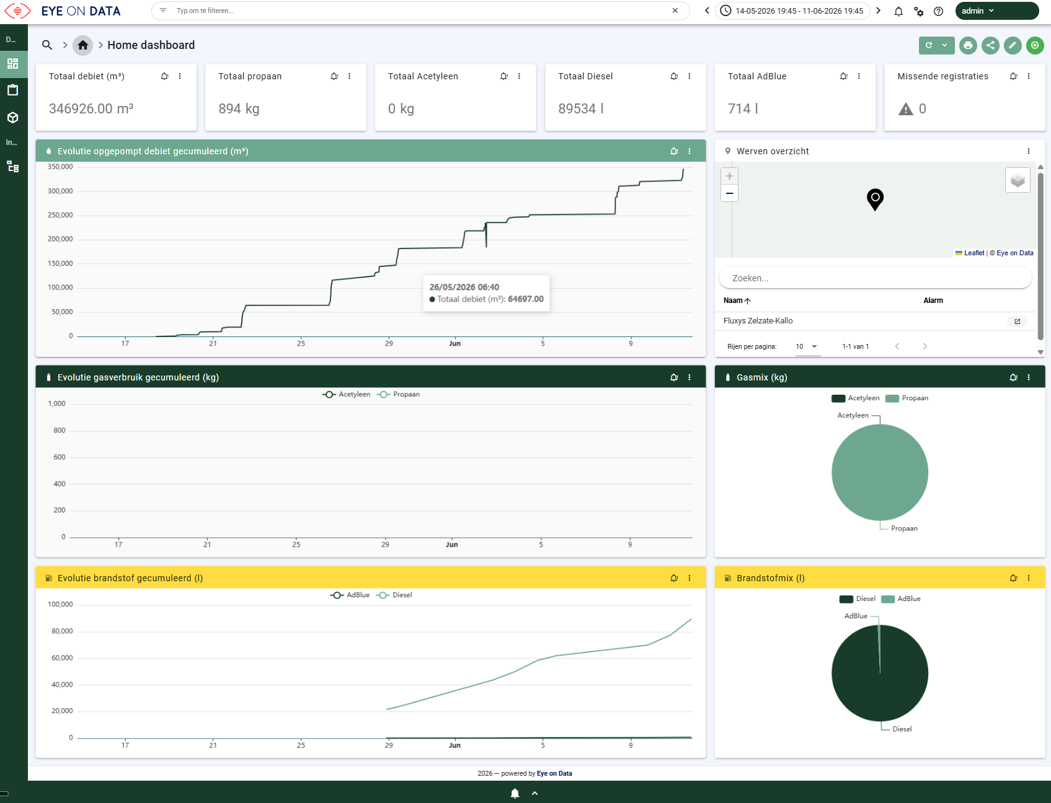The width and height of the screenshot is (1051, 803).
Task: Open the search magnifier icon in breadcrumb
Action: click(x=47, y=45)
